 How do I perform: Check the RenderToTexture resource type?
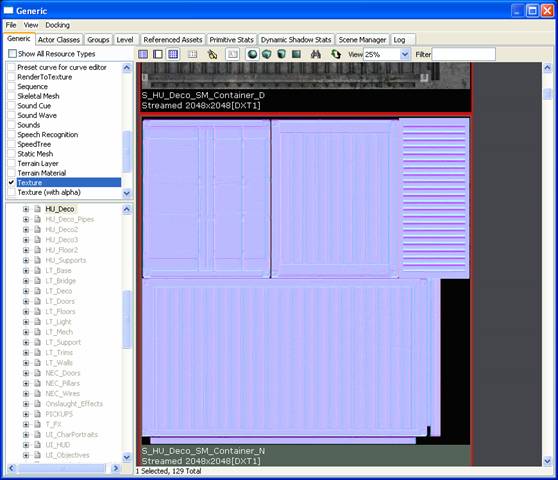12,77
